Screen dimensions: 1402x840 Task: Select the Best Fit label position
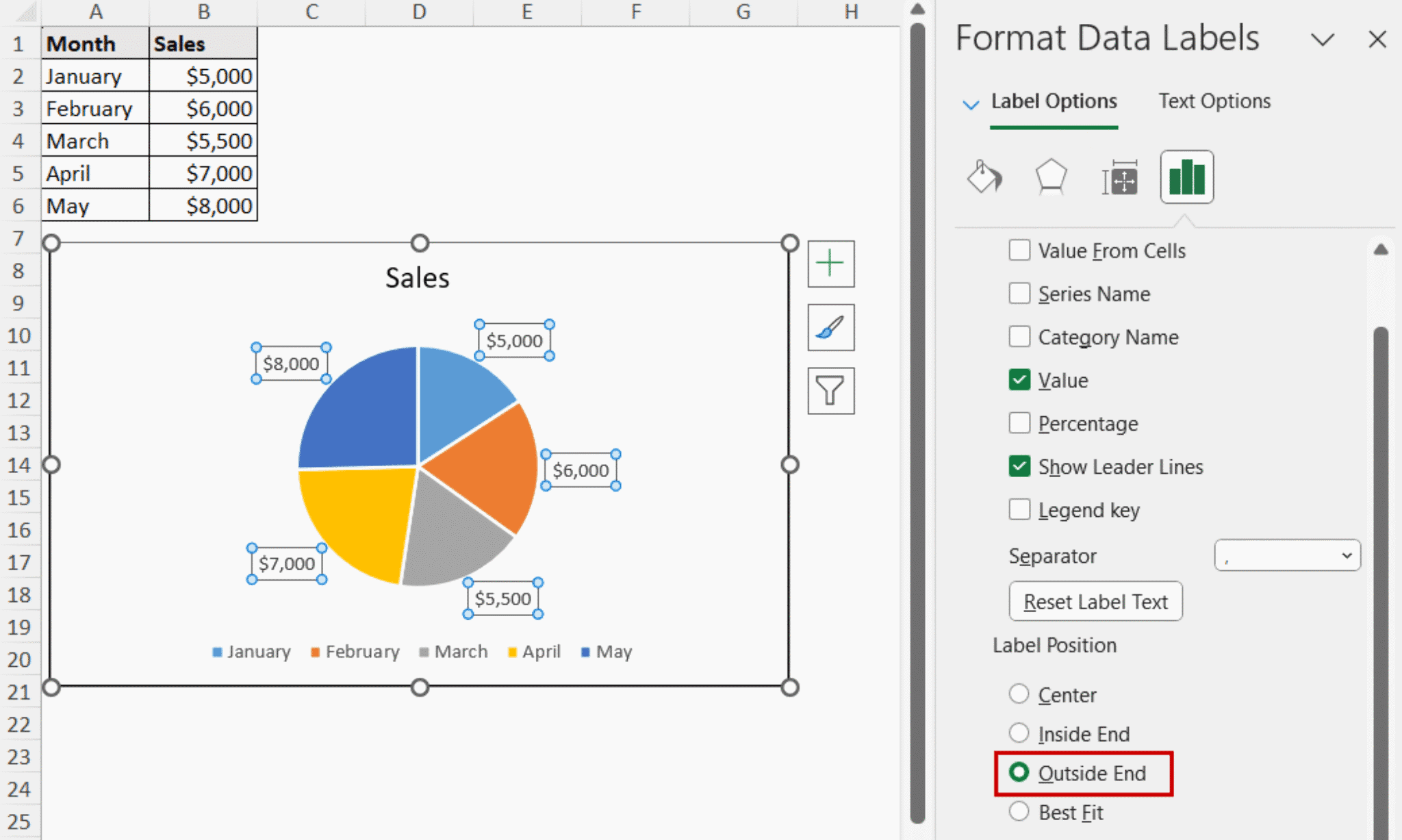point(1019,811)
